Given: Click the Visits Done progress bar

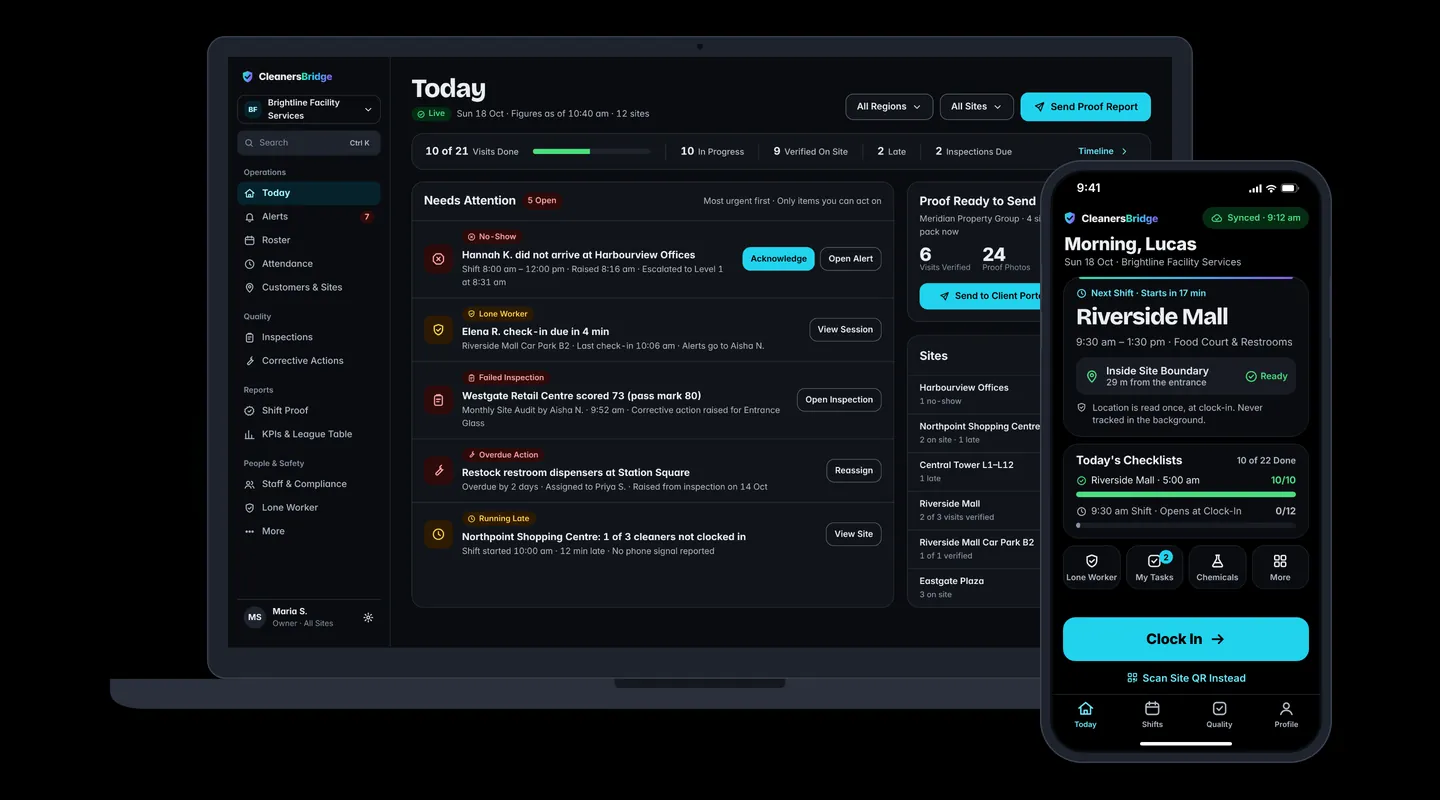Looking at the screenshot, I should pyautogui.click(x=591, y=151).
